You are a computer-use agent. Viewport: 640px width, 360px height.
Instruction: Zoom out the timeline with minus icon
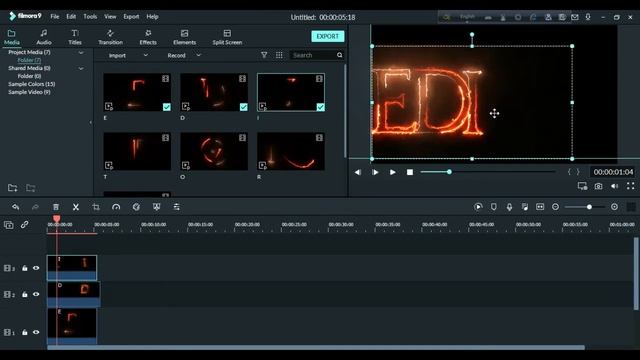point(556,207)
